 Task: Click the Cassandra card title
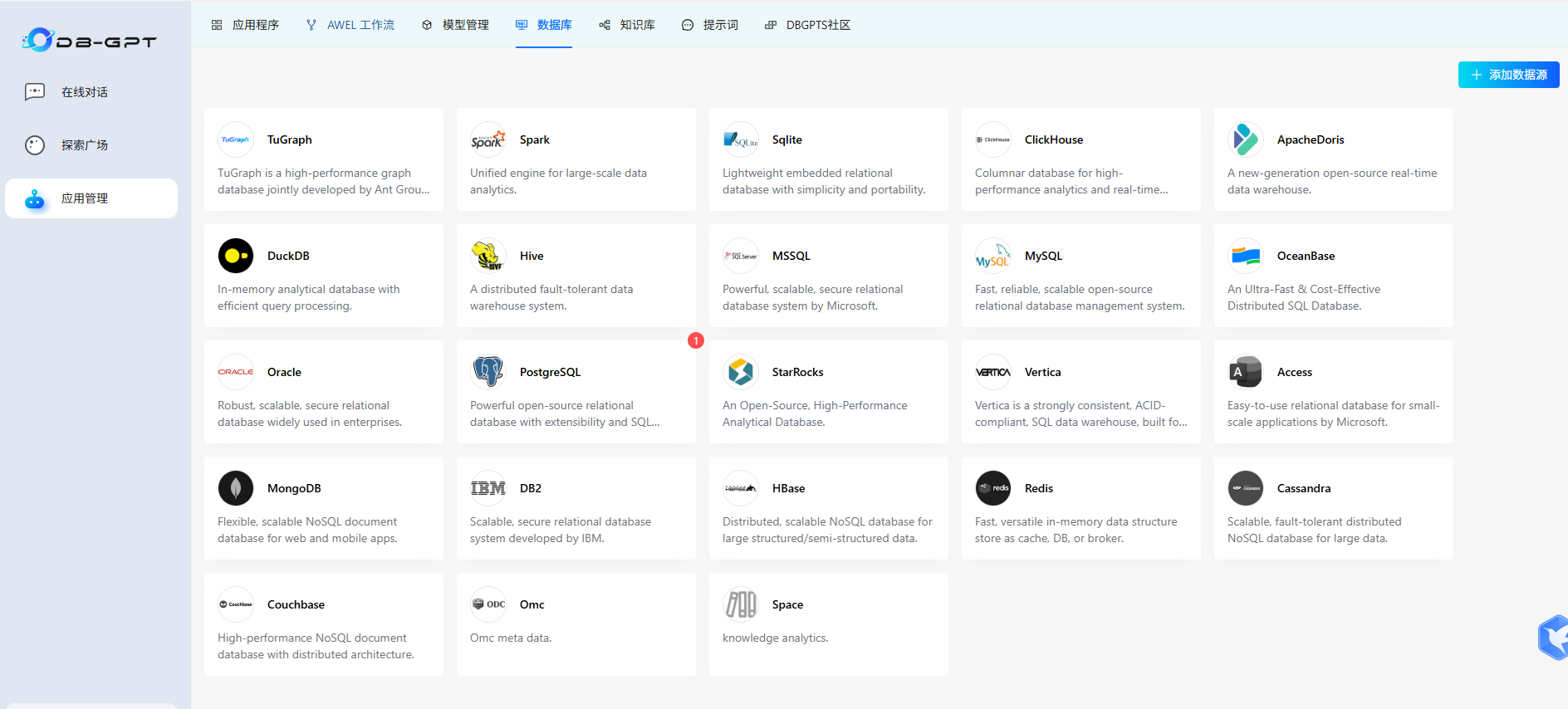click(x=1304, y=488)
